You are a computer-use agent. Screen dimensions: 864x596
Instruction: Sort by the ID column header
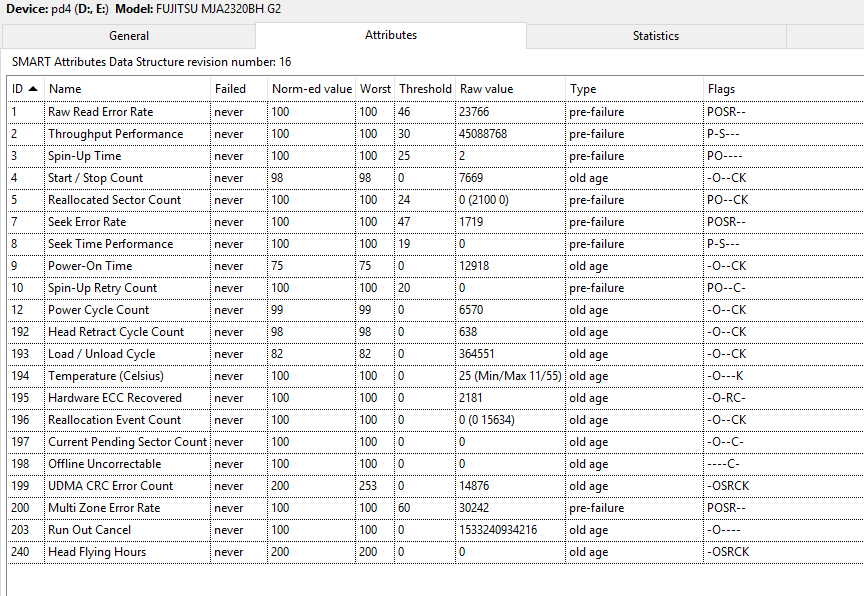25,89
